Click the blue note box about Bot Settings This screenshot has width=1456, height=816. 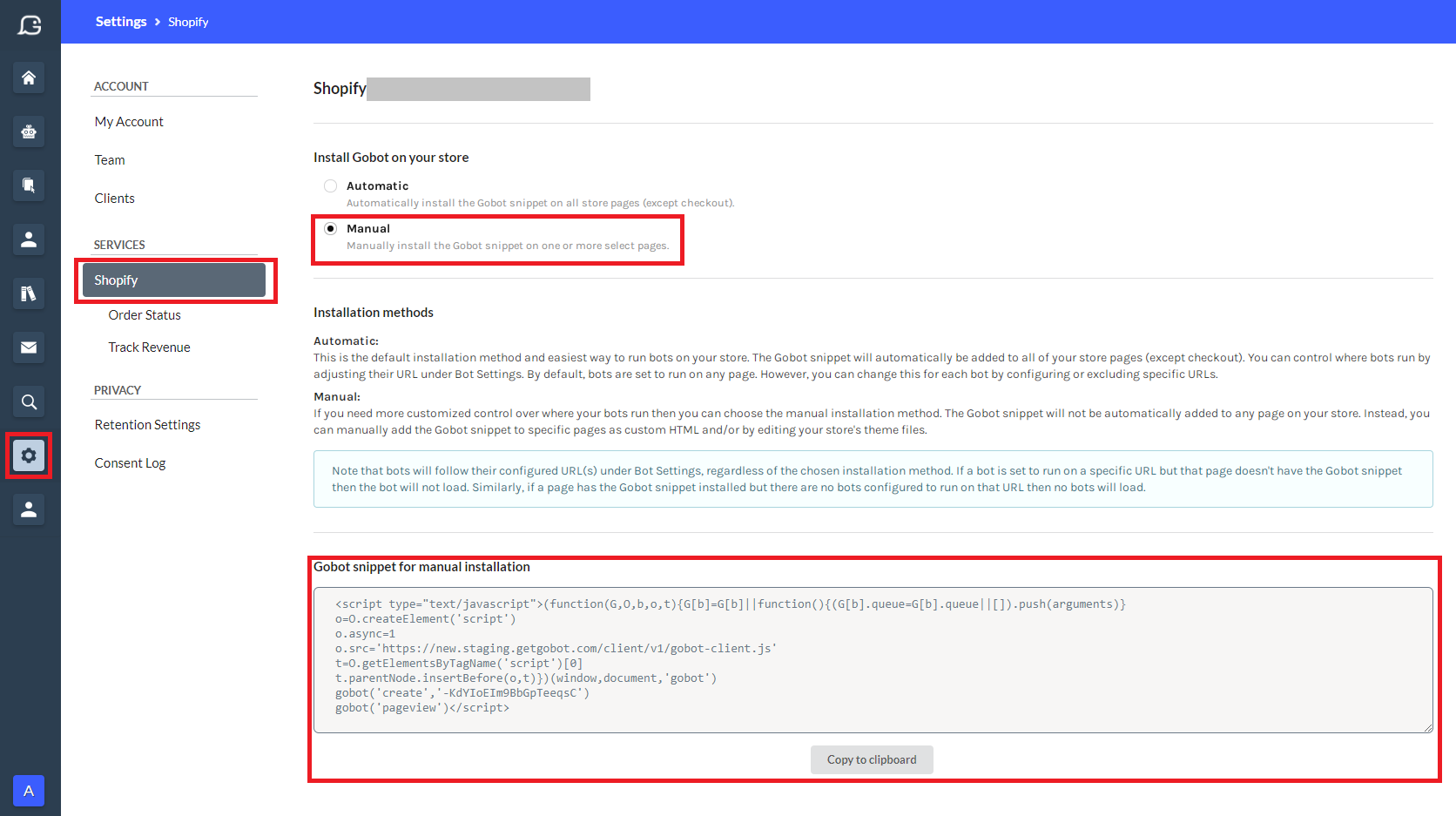coord(873,479)
